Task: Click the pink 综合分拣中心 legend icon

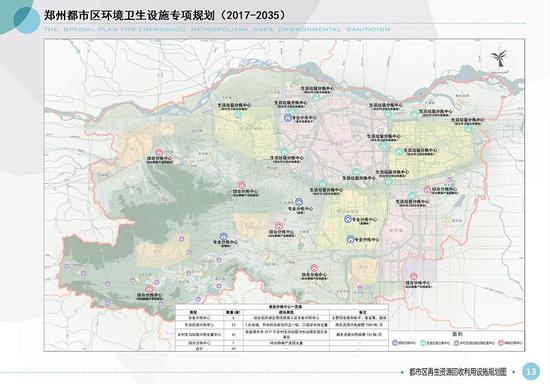Action: point(500,343)
